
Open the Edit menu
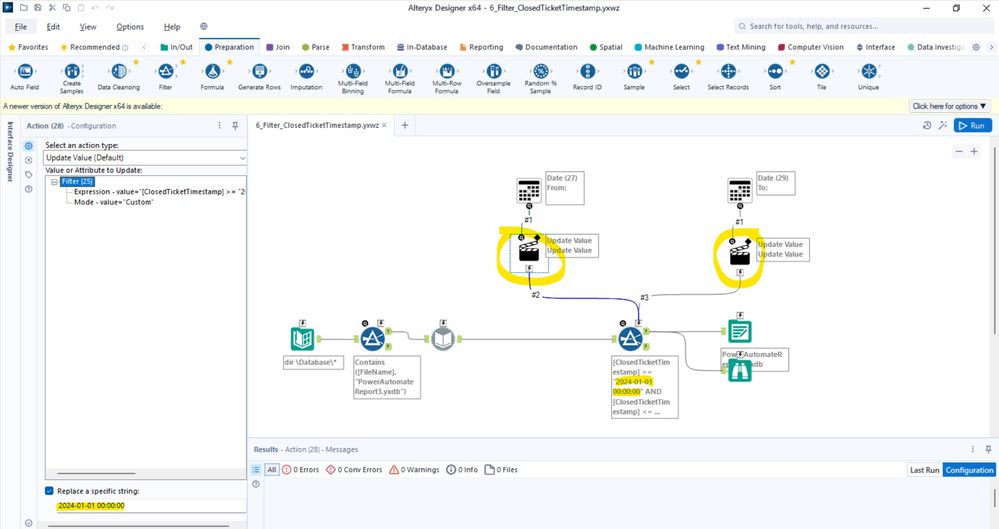pyautogui.click(x=54, y=27)
